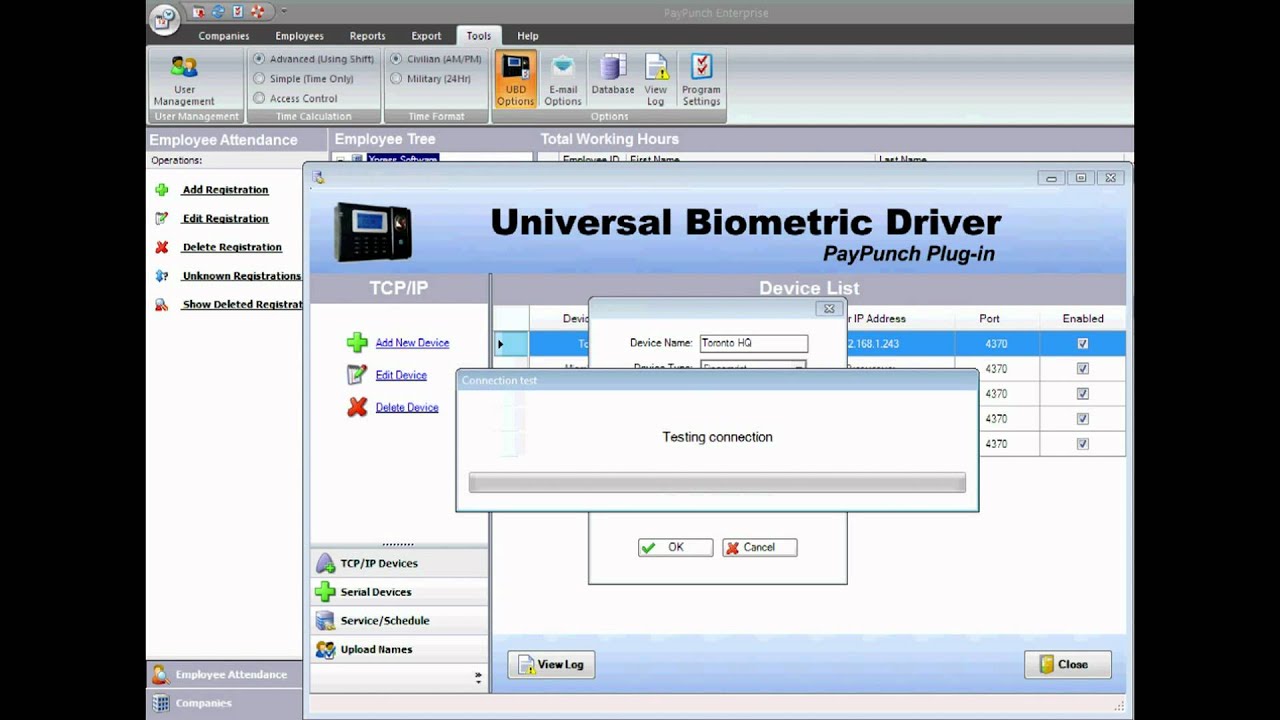
Task: Click the notepad icon beside Edit Device
Action: pos(357,375)
